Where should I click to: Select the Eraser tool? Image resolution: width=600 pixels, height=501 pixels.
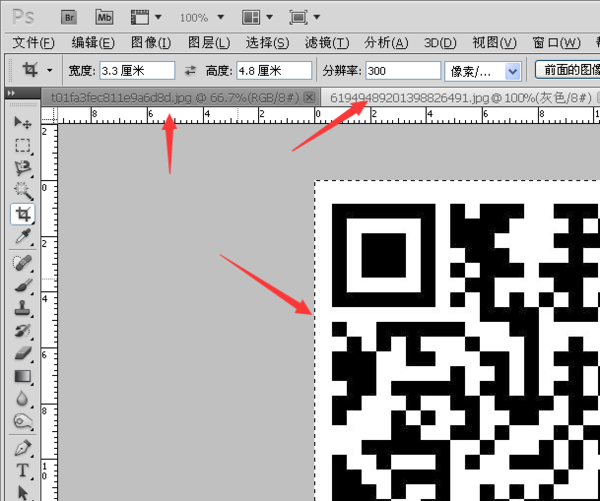pos(23,353)
